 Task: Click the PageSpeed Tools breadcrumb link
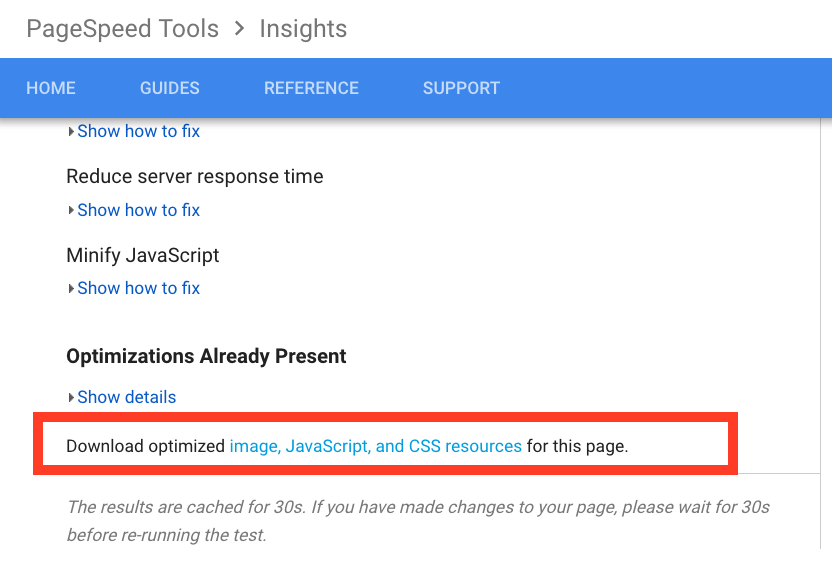click(122, 29)
